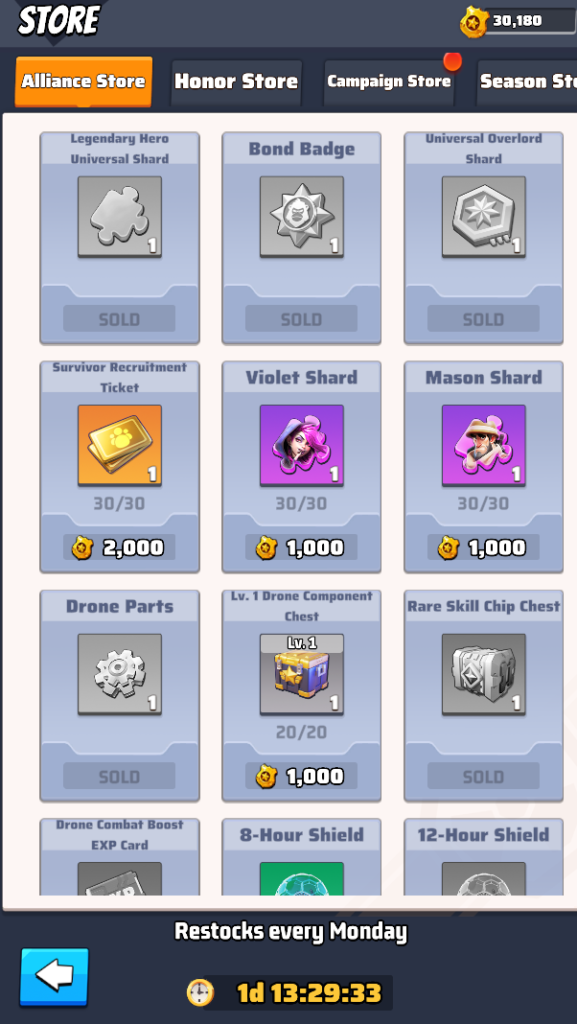Tap the Mason Shard hero icon

pyautogui.click(x=484, y=445)
